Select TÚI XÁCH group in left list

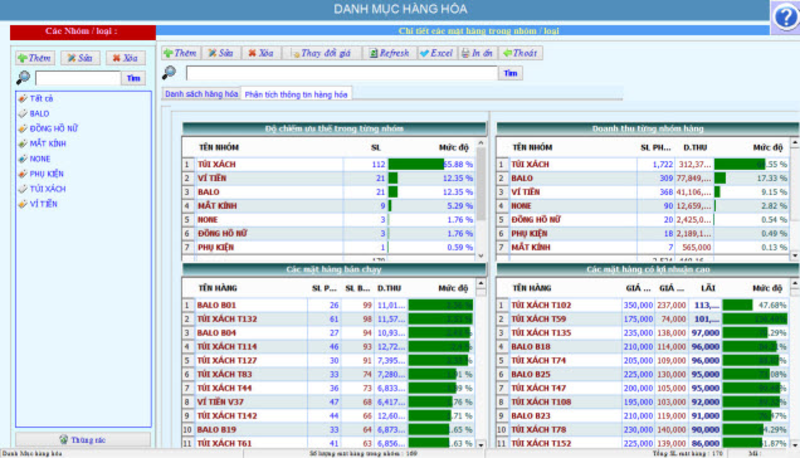tap(47, 188)
